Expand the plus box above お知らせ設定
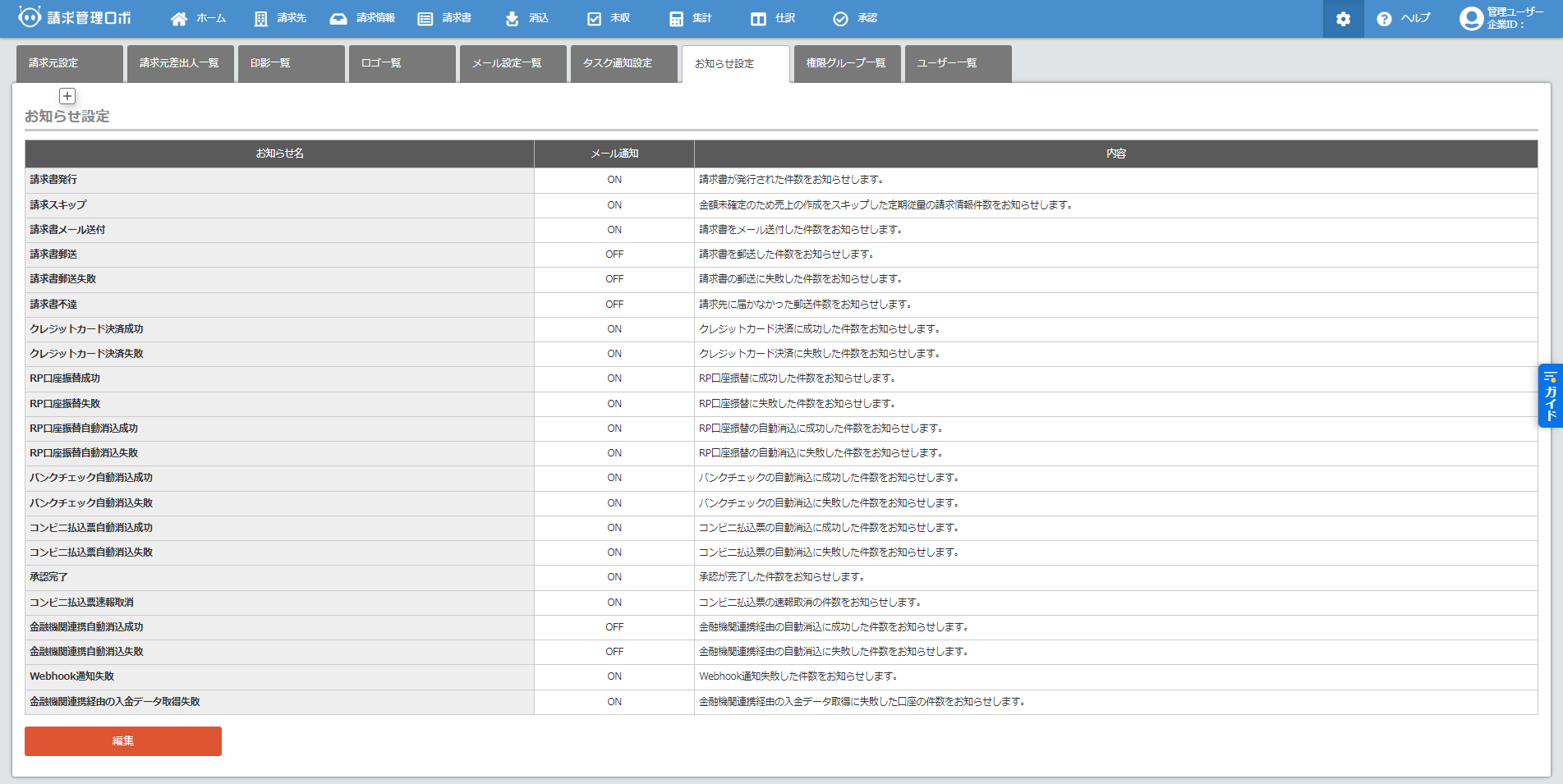This screenshot has height=784, width=1563. [x=67, y=96]
